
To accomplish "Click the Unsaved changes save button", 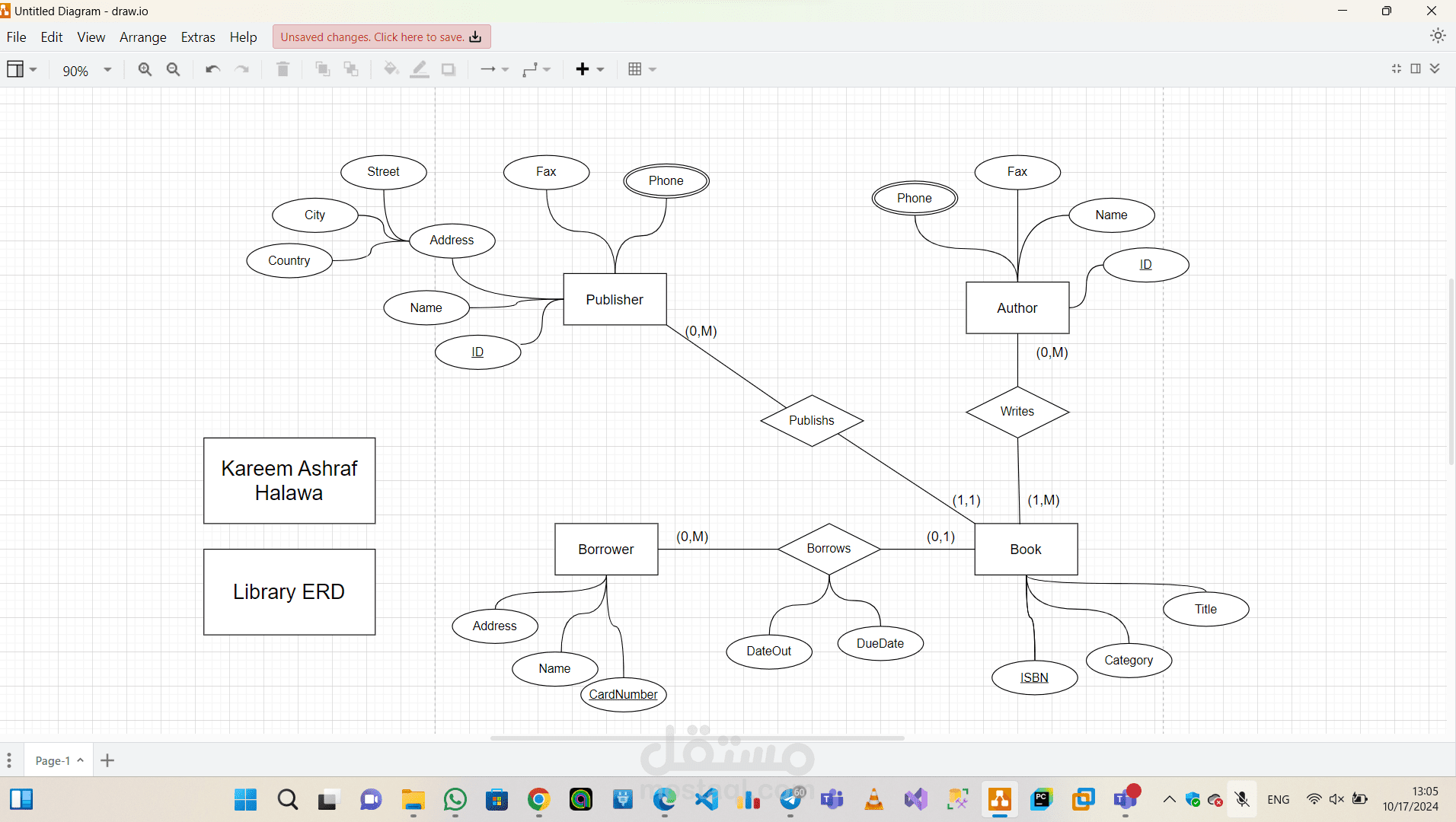I will [381, 37].
